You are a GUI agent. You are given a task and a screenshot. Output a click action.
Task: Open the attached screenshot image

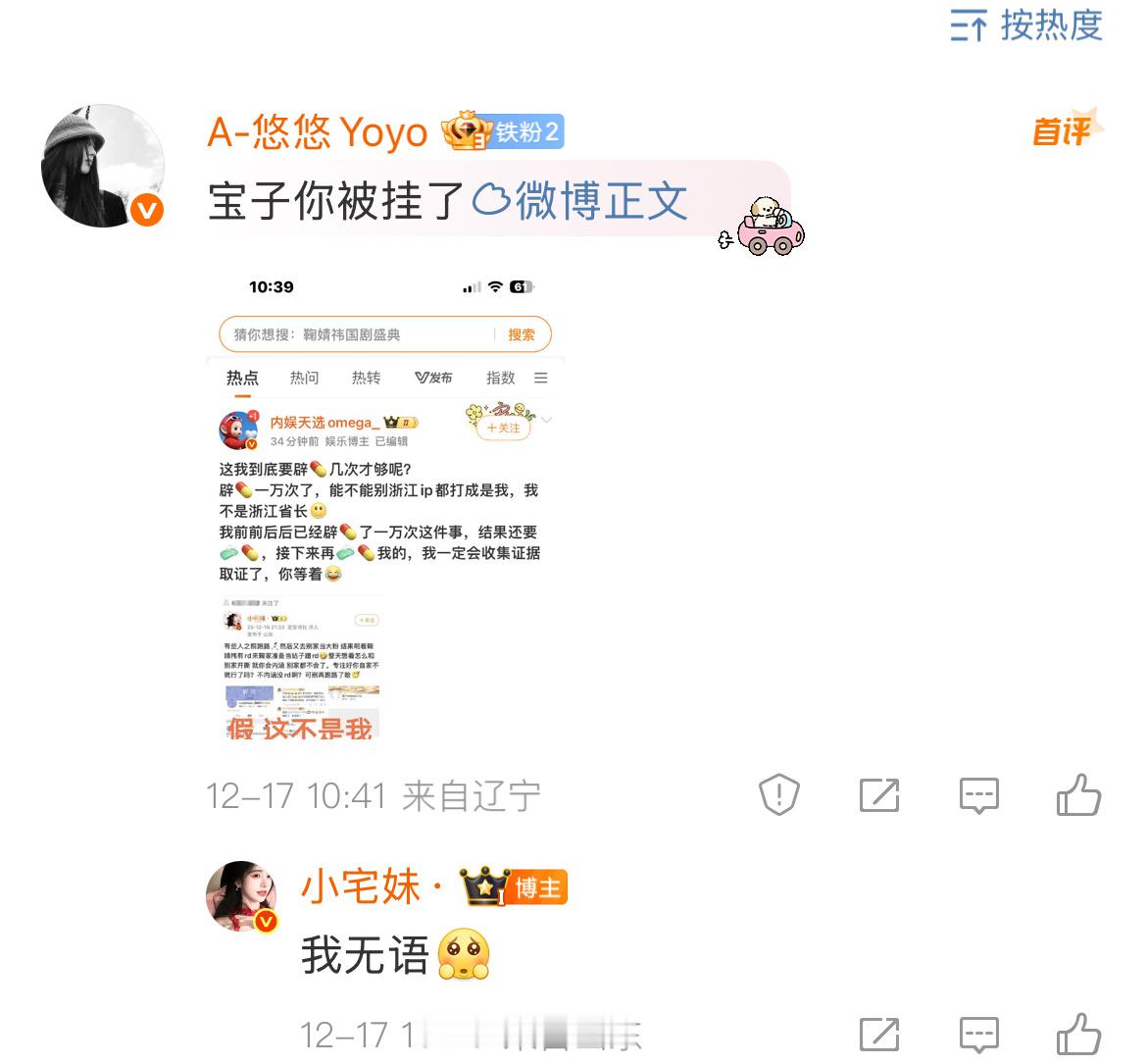(385, 510)
